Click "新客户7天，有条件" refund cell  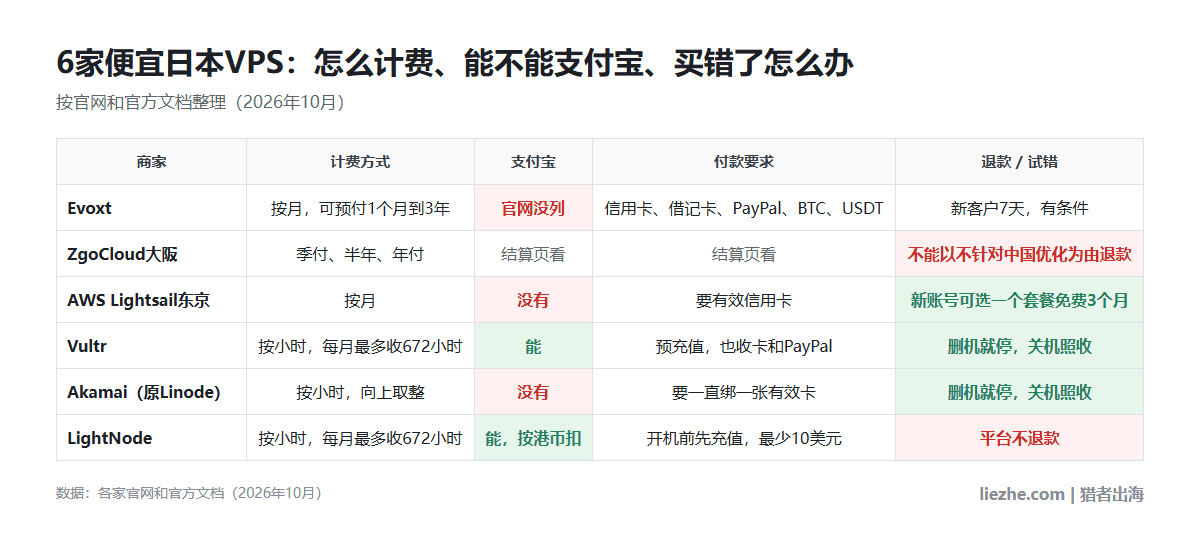pyautogui.click(x=1019, y=208)
